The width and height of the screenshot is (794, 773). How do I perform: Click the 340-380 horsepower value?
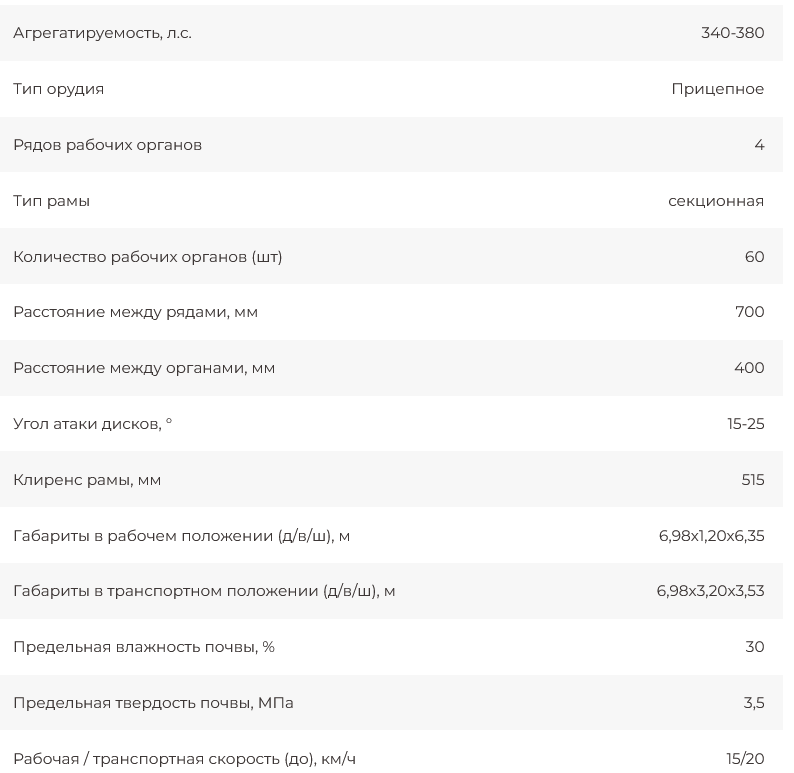click(732, 33)
